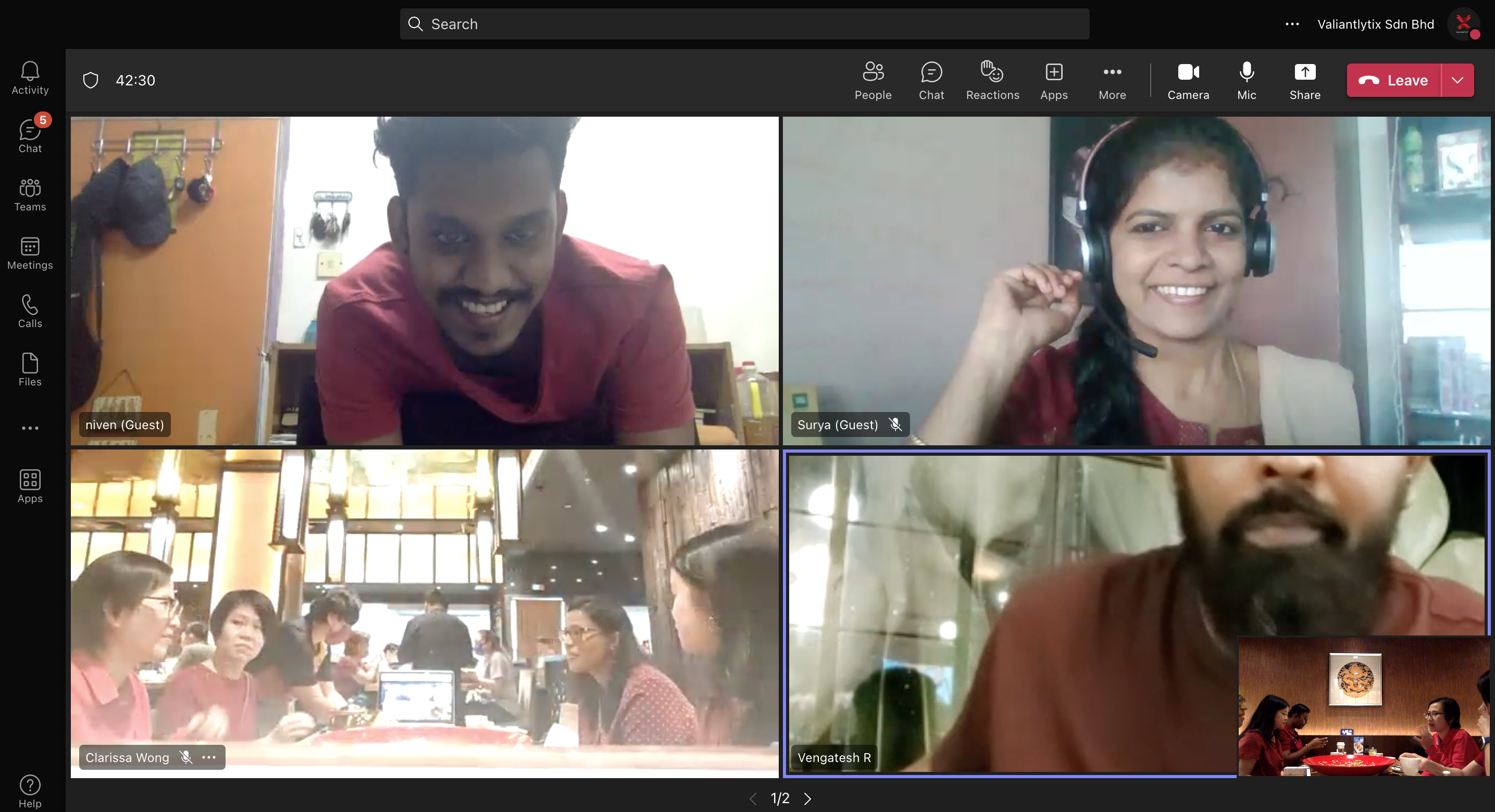Click Surya's muted microphone indicator
Viewport: 1495px width, 812px height.
895,424
